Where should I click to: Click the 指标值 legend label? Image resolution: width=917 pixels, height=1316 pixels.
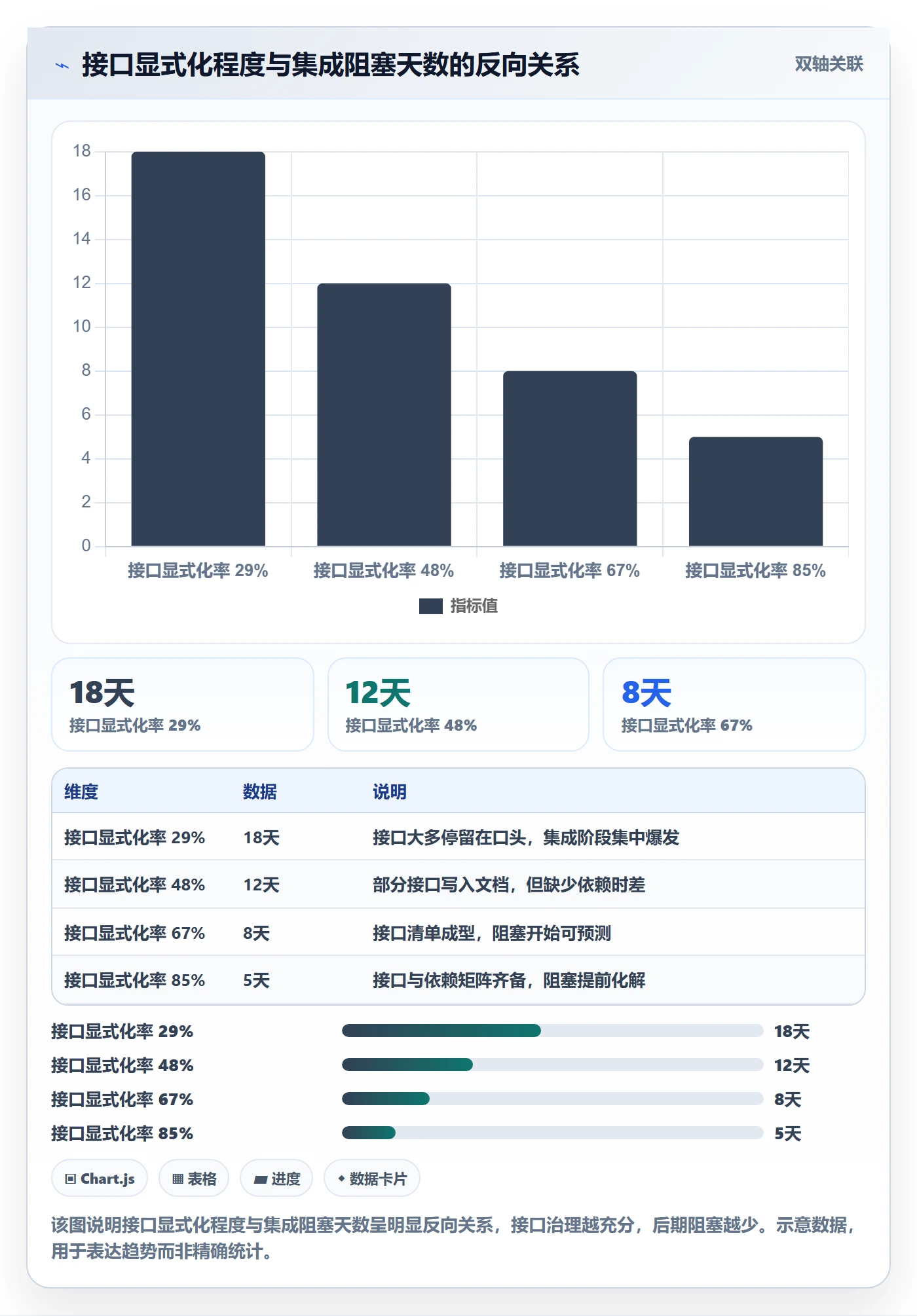point(474,606)
